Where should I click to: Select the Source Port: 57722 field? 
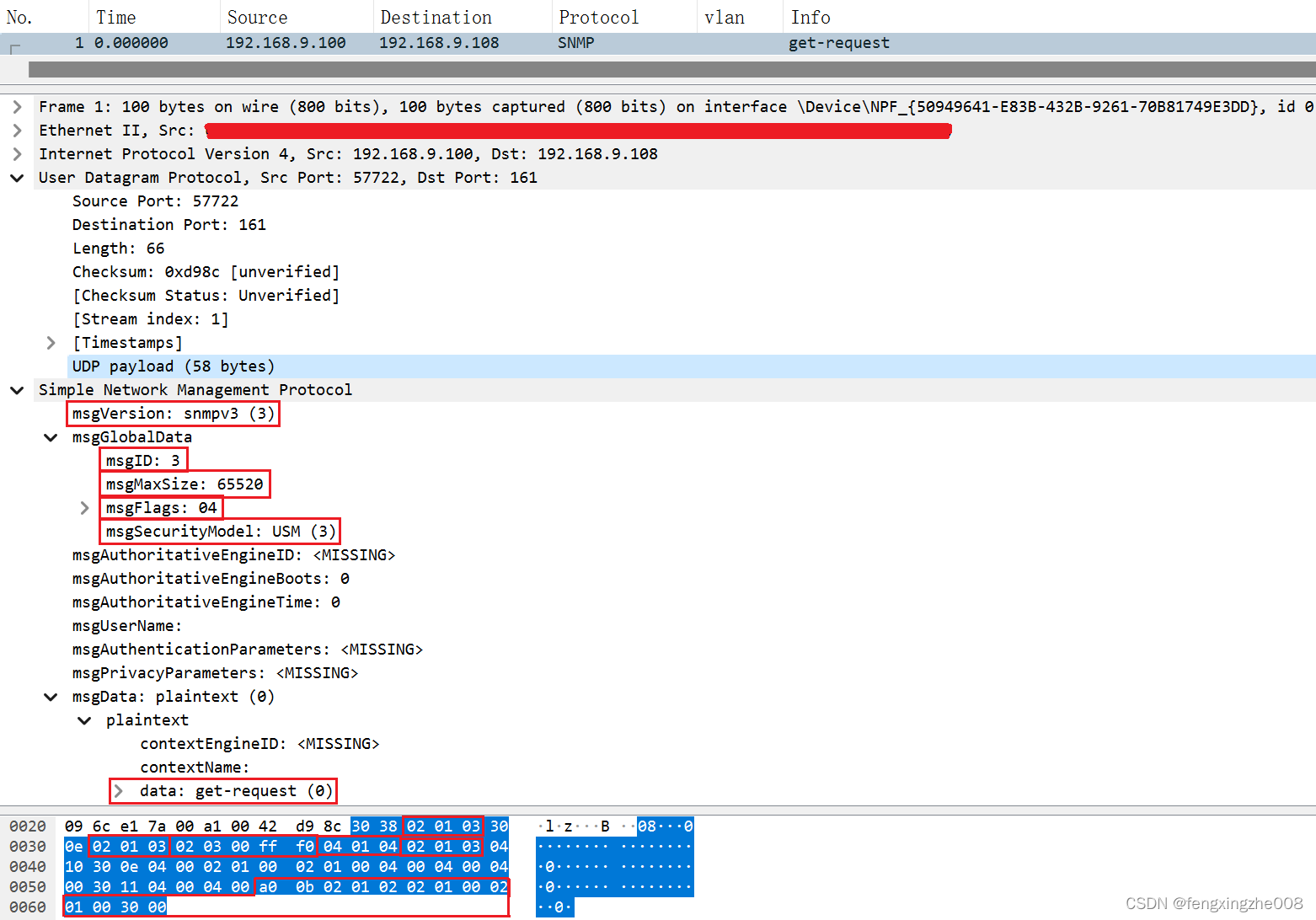(155, 201)
